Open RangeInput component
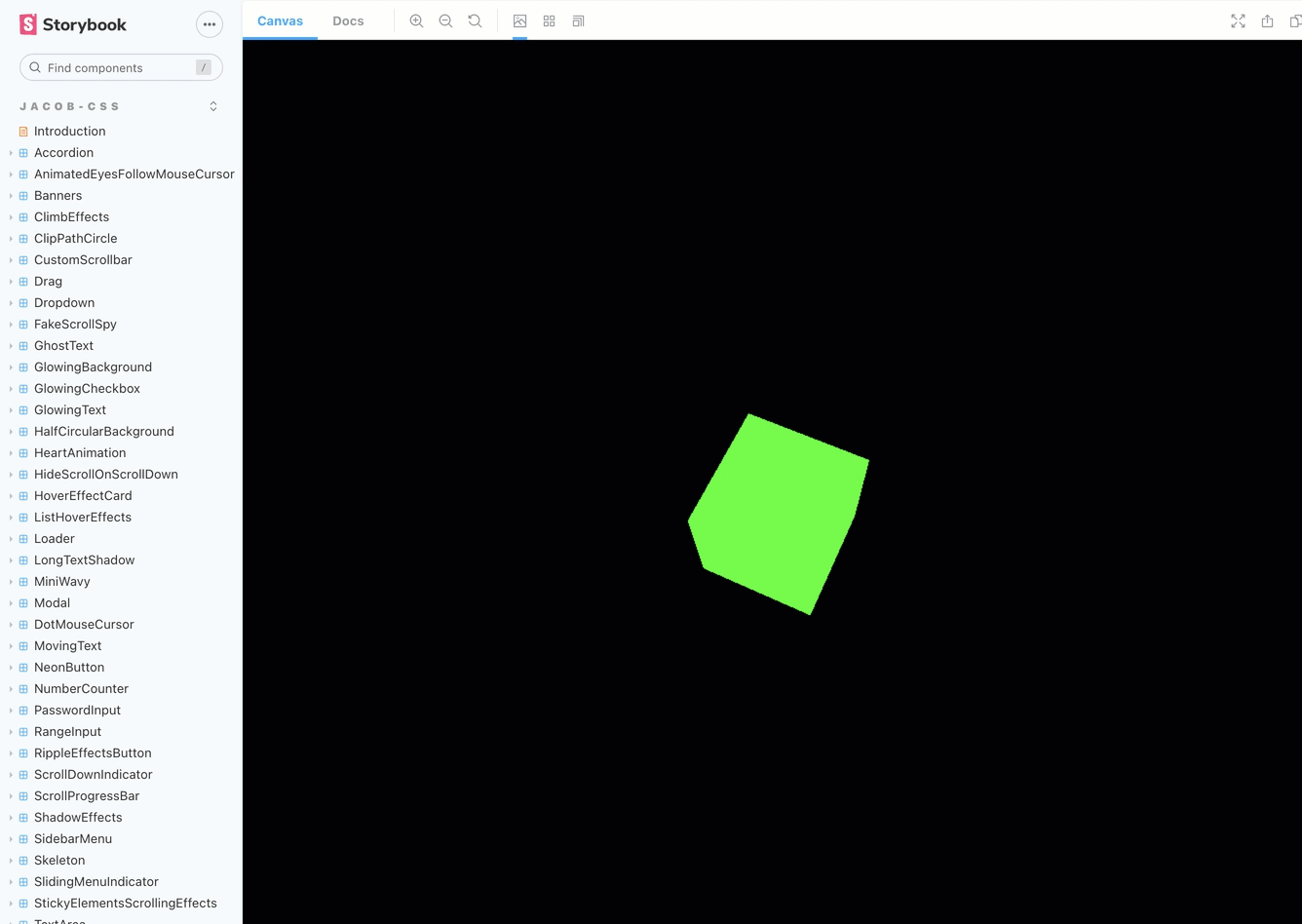This screenshot has width=1302, height=924. pyautogui.click(x=67, y=731)
